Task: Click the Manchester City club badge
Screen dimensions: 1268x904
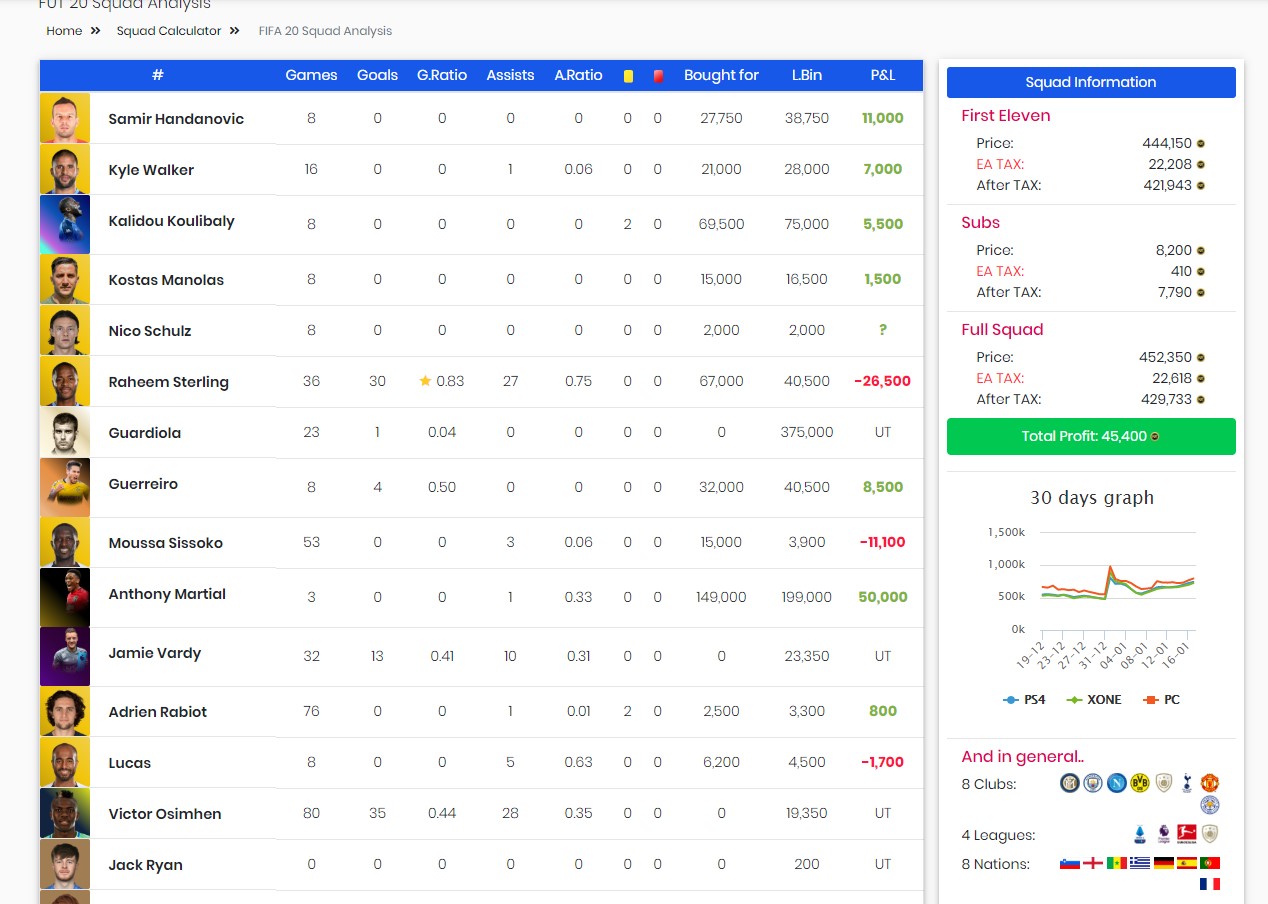Action: (1093, 783)
